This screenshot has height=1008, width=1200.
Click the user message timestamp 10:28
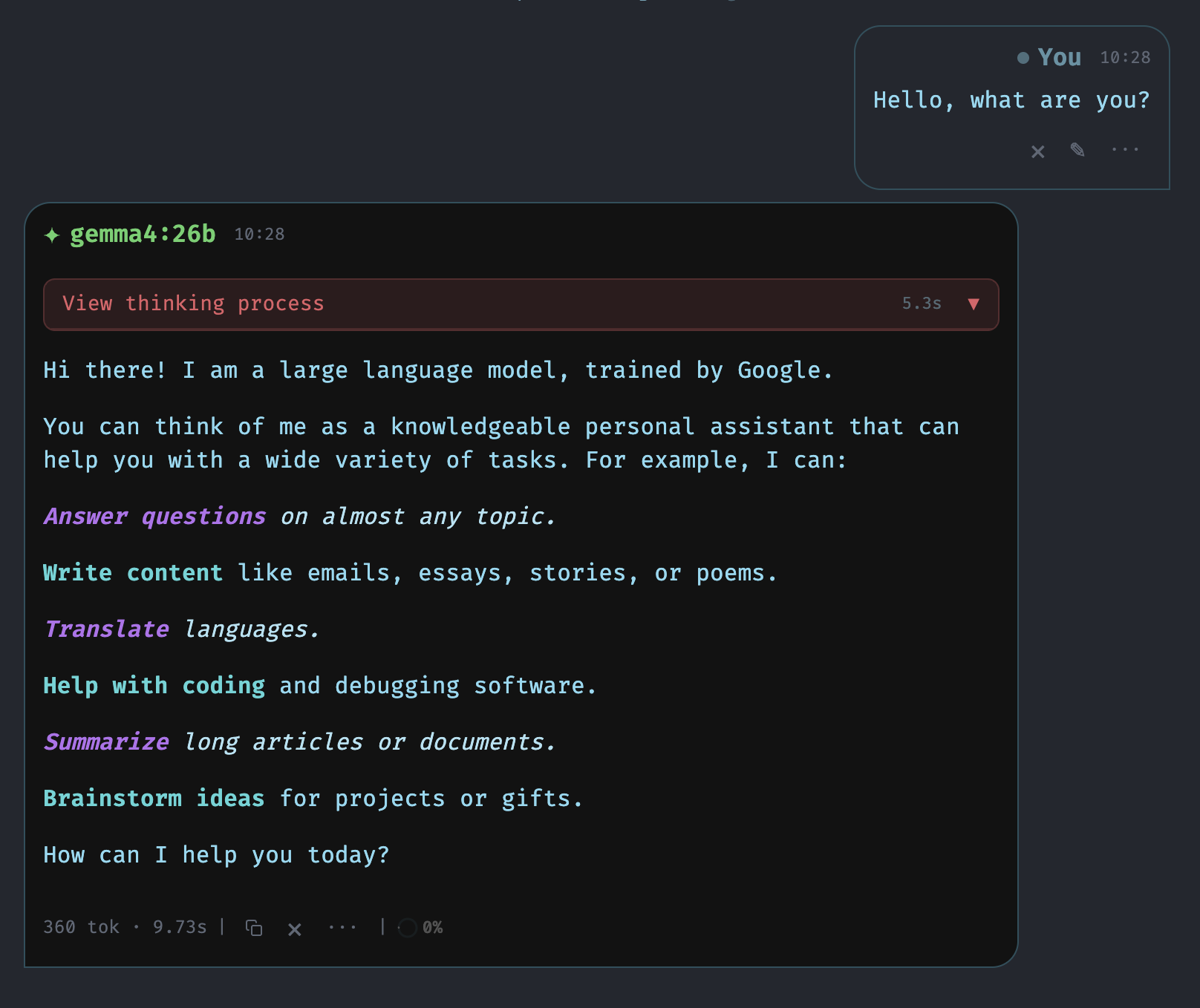click(1125, 58)
